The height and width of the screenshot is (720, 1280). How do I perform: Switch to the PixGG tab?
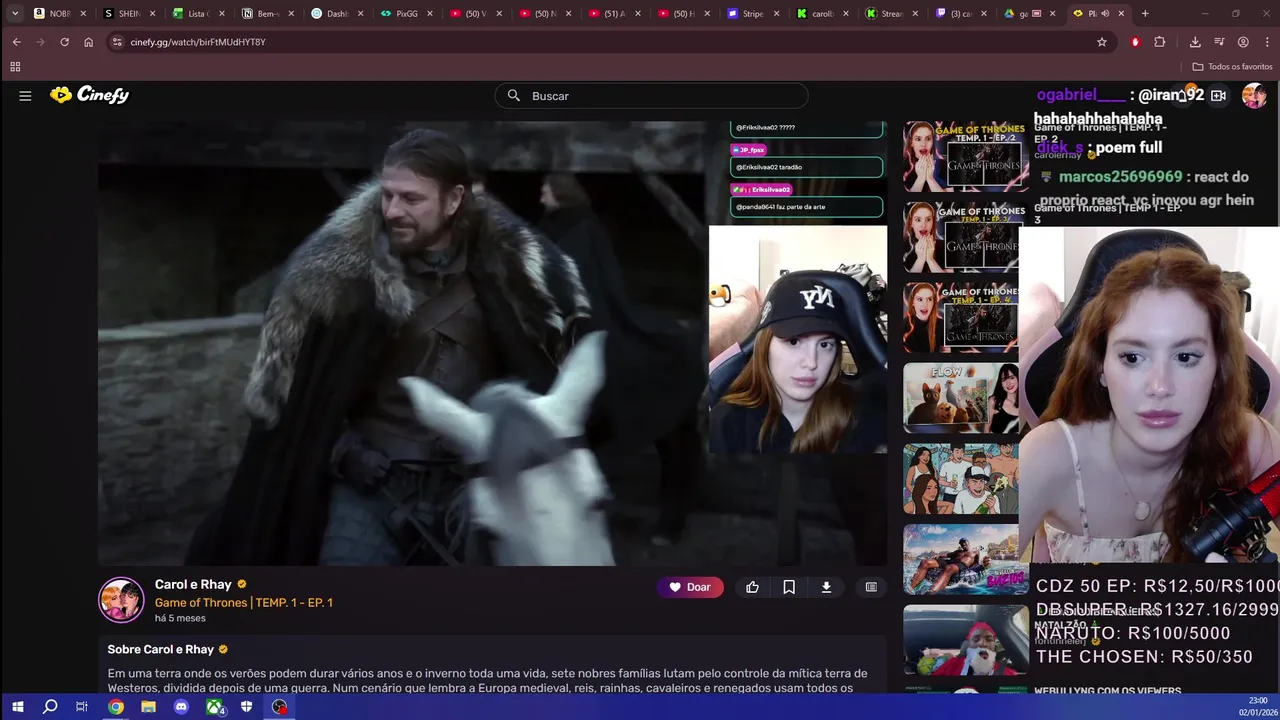pos(407,14)
